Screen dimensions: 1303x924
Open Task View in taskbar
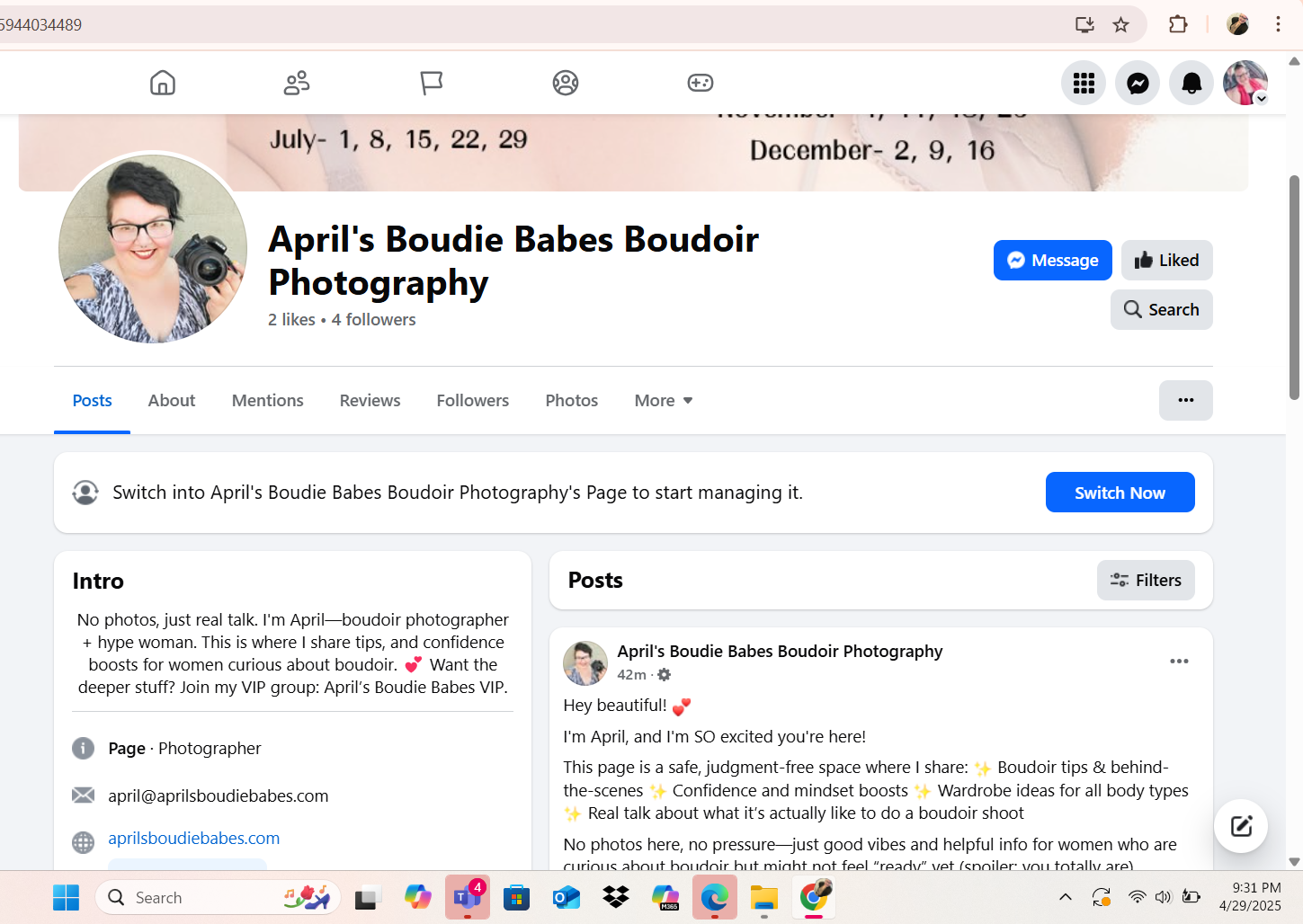click(x=368, y=897)
